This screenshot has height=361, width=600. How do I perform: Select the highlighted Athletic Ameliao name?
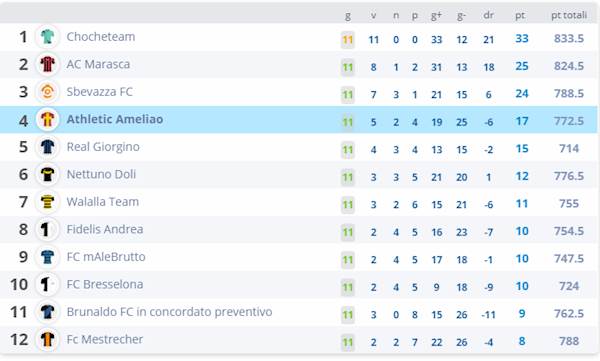[x=115, y=119]
